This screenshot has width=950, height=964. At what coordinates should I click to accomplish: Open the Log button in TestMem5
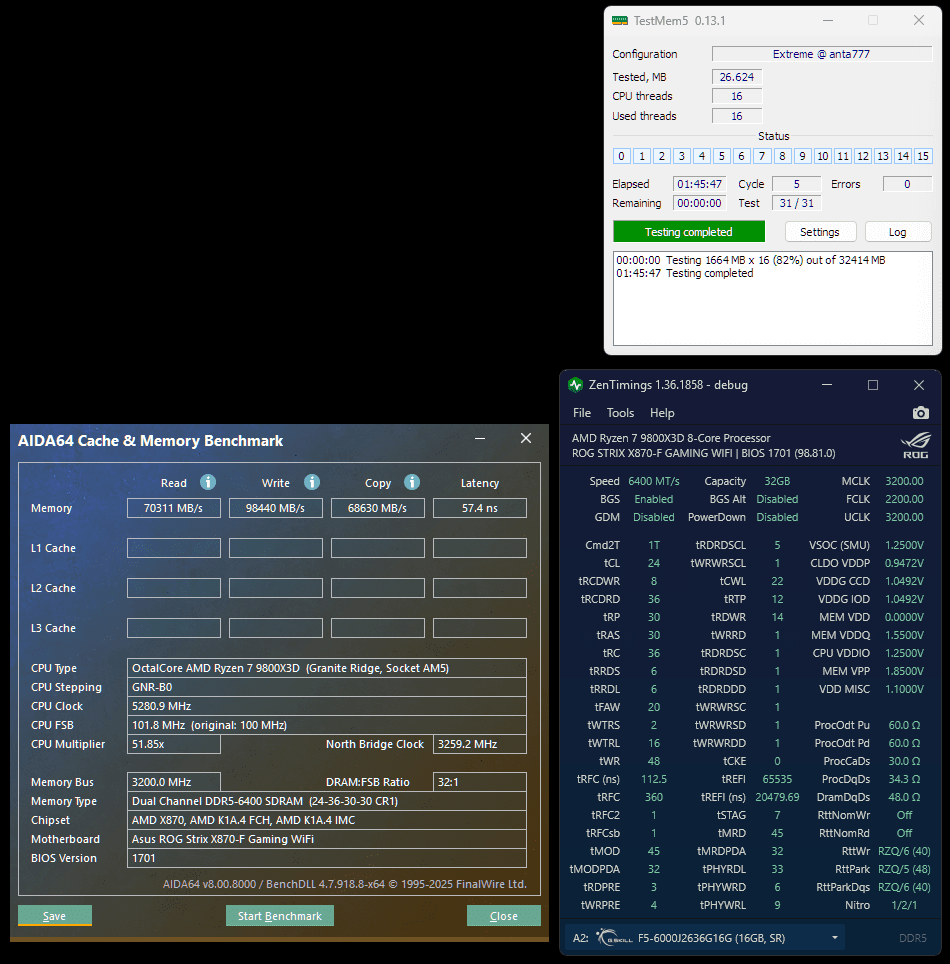[x=898, y=232]
